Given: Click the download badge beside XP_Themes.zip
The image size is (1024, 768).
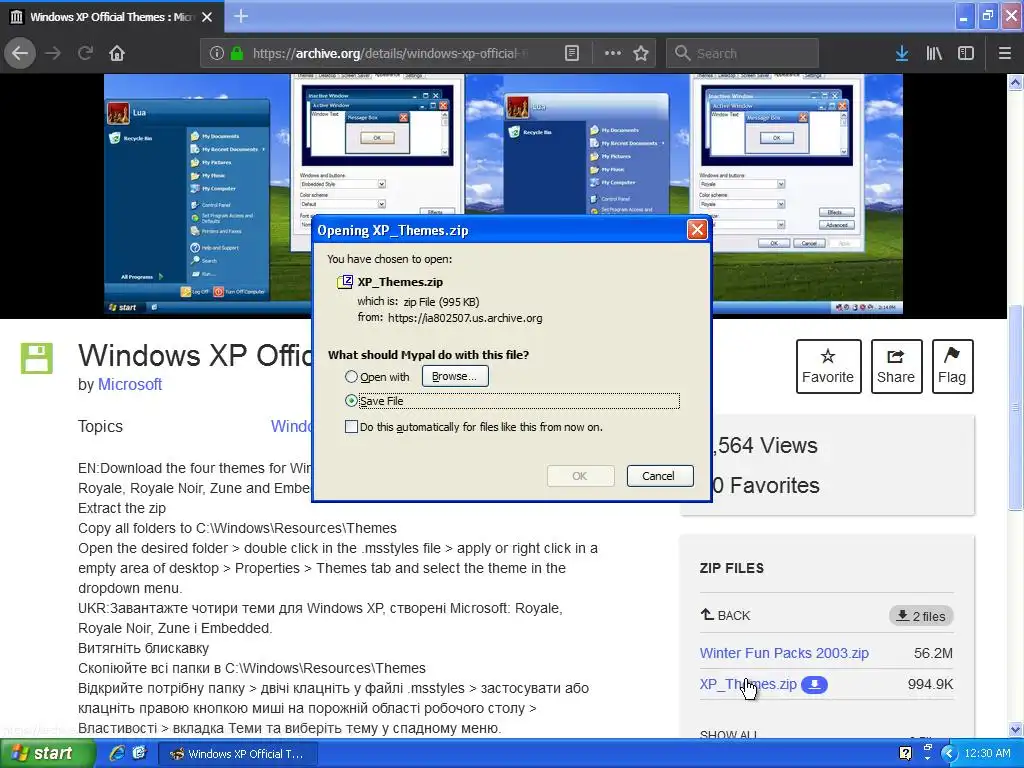Looking at the screenshot, I should point(814,684).
